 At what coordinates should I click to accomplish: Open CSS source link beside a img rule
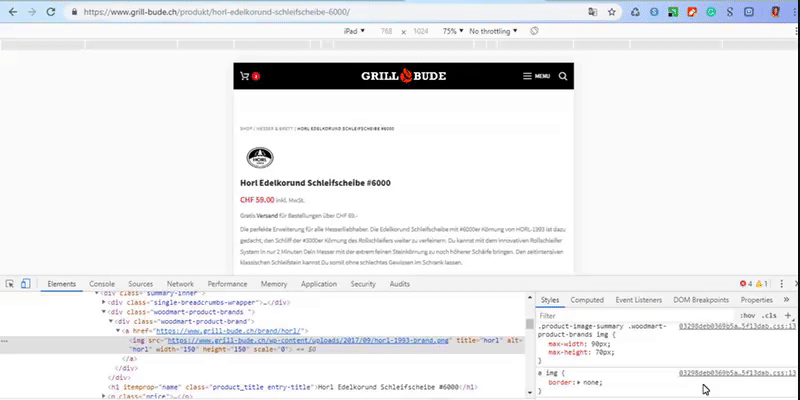click(737, 373)
